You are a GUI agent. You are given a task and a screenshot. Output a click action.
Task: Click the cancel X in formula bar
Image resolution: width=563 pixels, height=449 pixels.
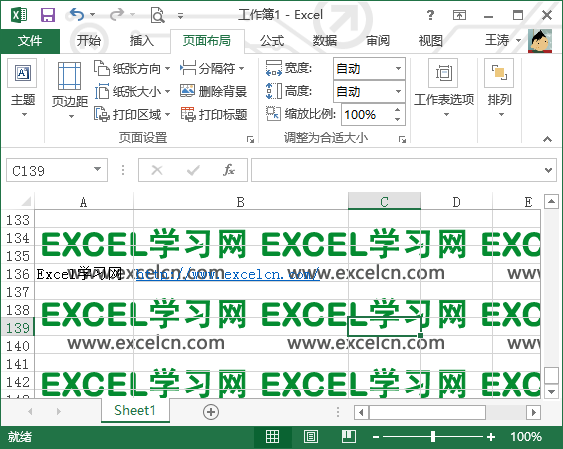[157, 170]
